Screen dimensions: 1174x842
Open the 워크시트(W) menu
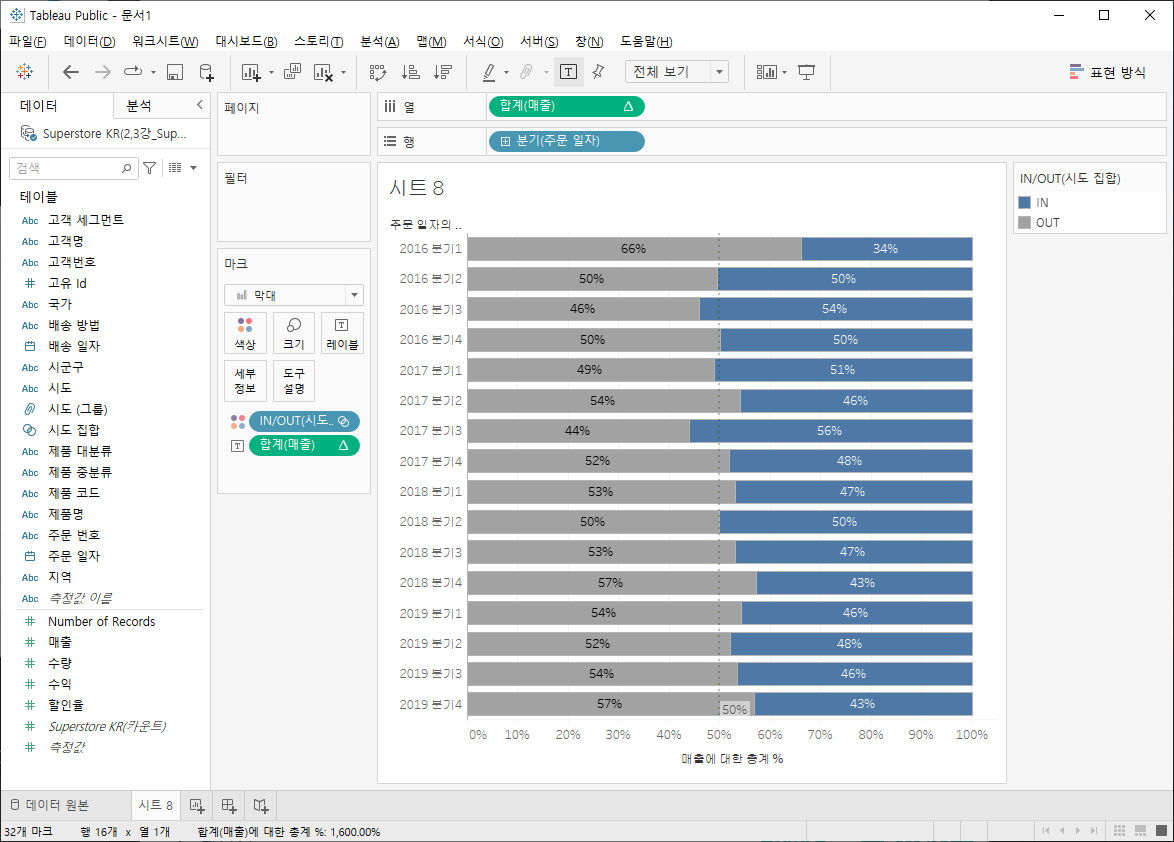click(165, 41)
